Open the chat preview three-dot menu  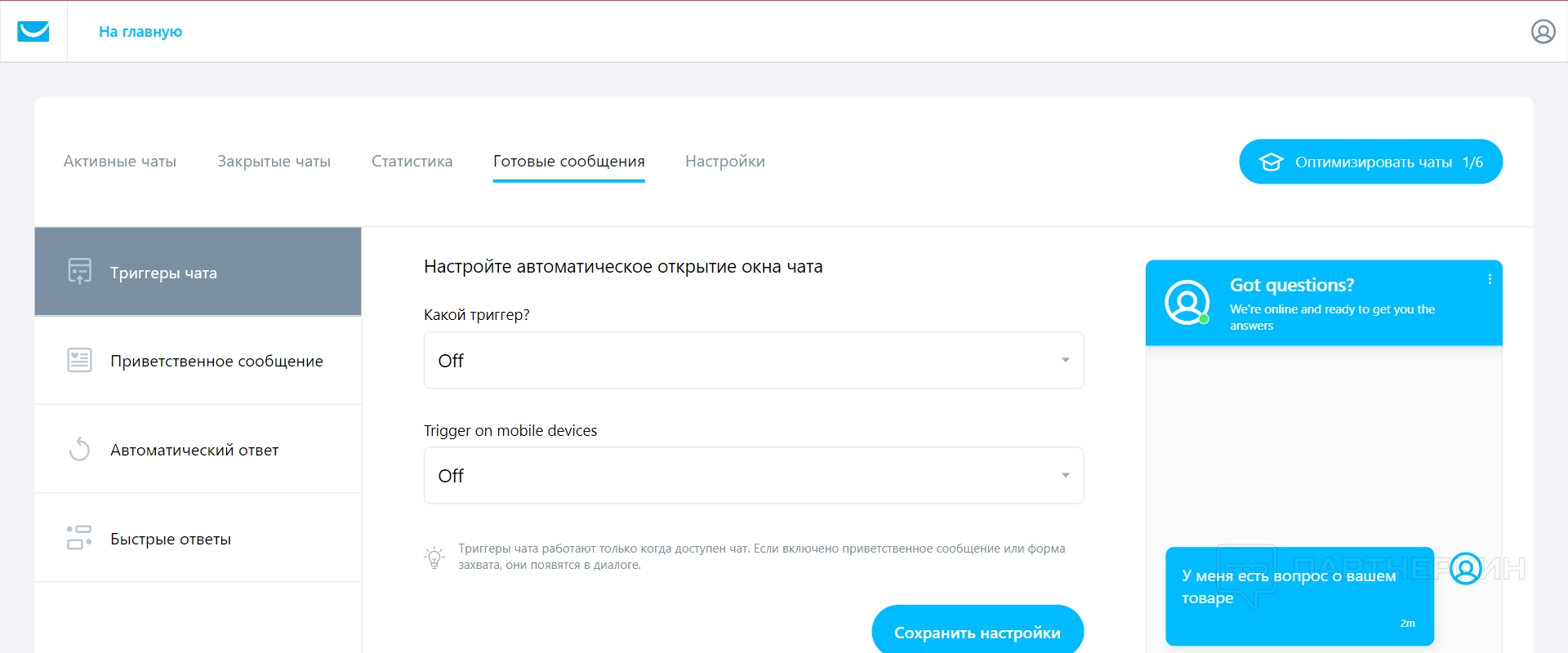click(x=1490, y=279)
